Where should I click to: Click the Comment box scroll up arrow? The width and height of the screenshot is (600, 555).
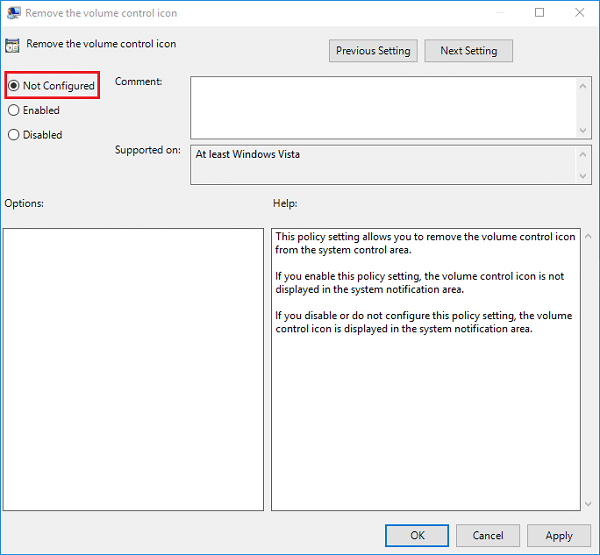point(583,85)
